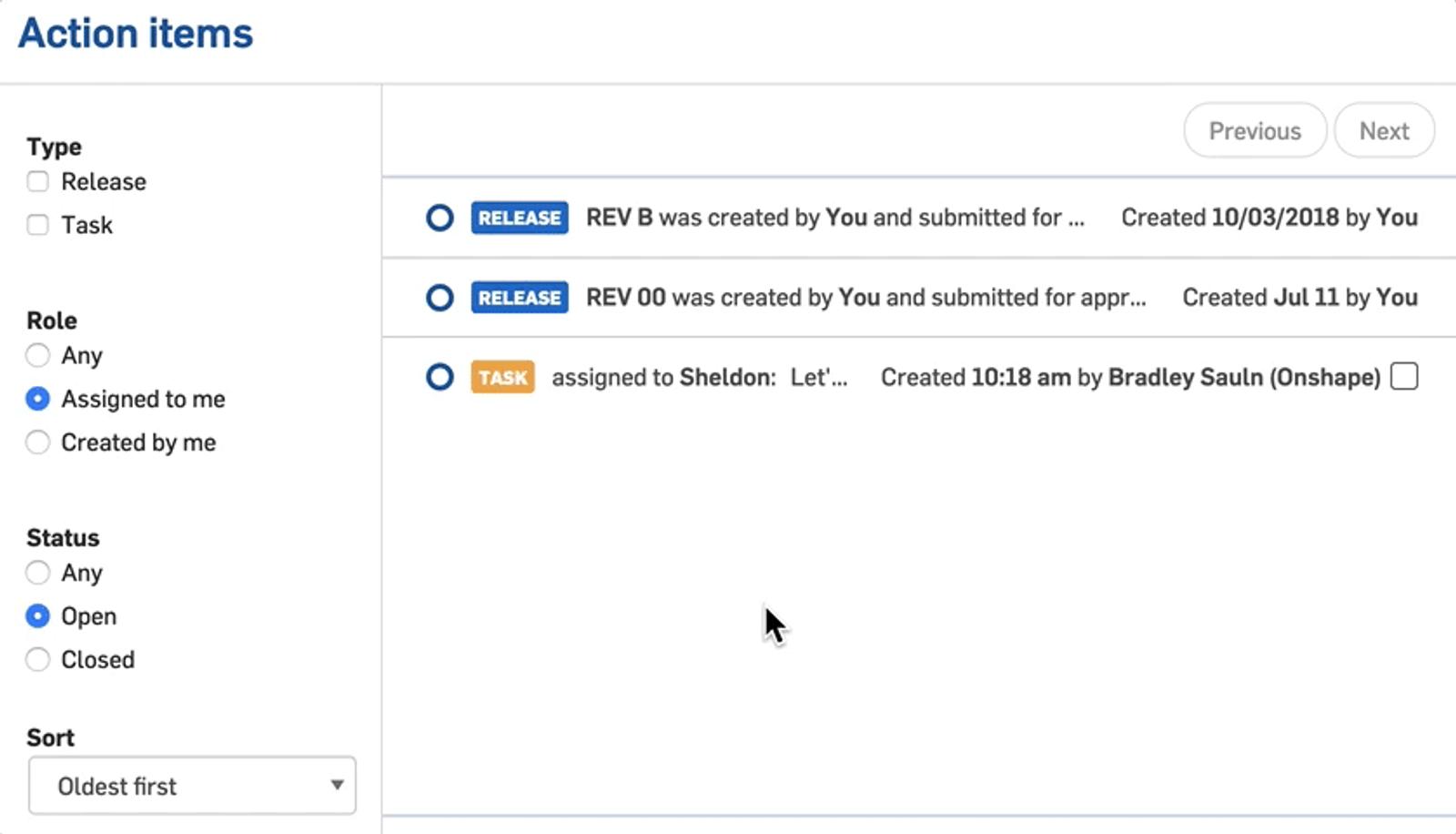The width and height of the screenshot is (1456, 834).
Task: Select the Created by me role
Action: [x=37, y=442]
